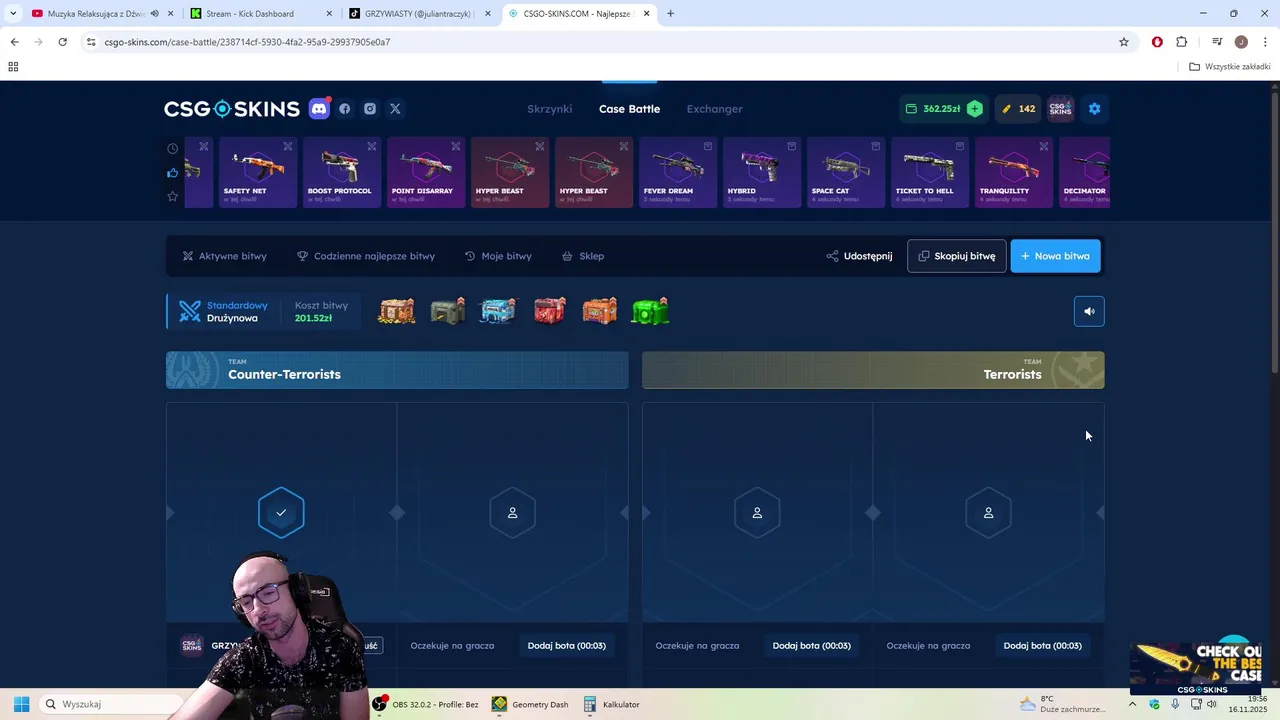This screenshot has width=1280, height=720.
Task: Click second empty Terrorists player slot
Action: (988, 513)
